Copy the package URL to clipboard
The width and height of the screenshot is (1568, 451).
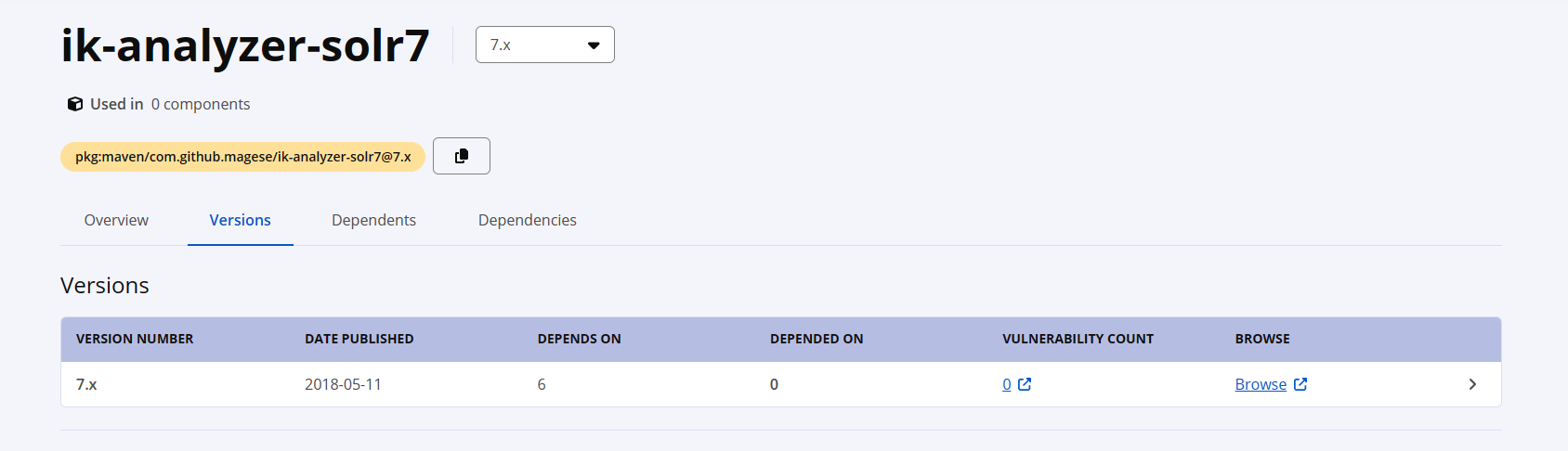[461, 156]
